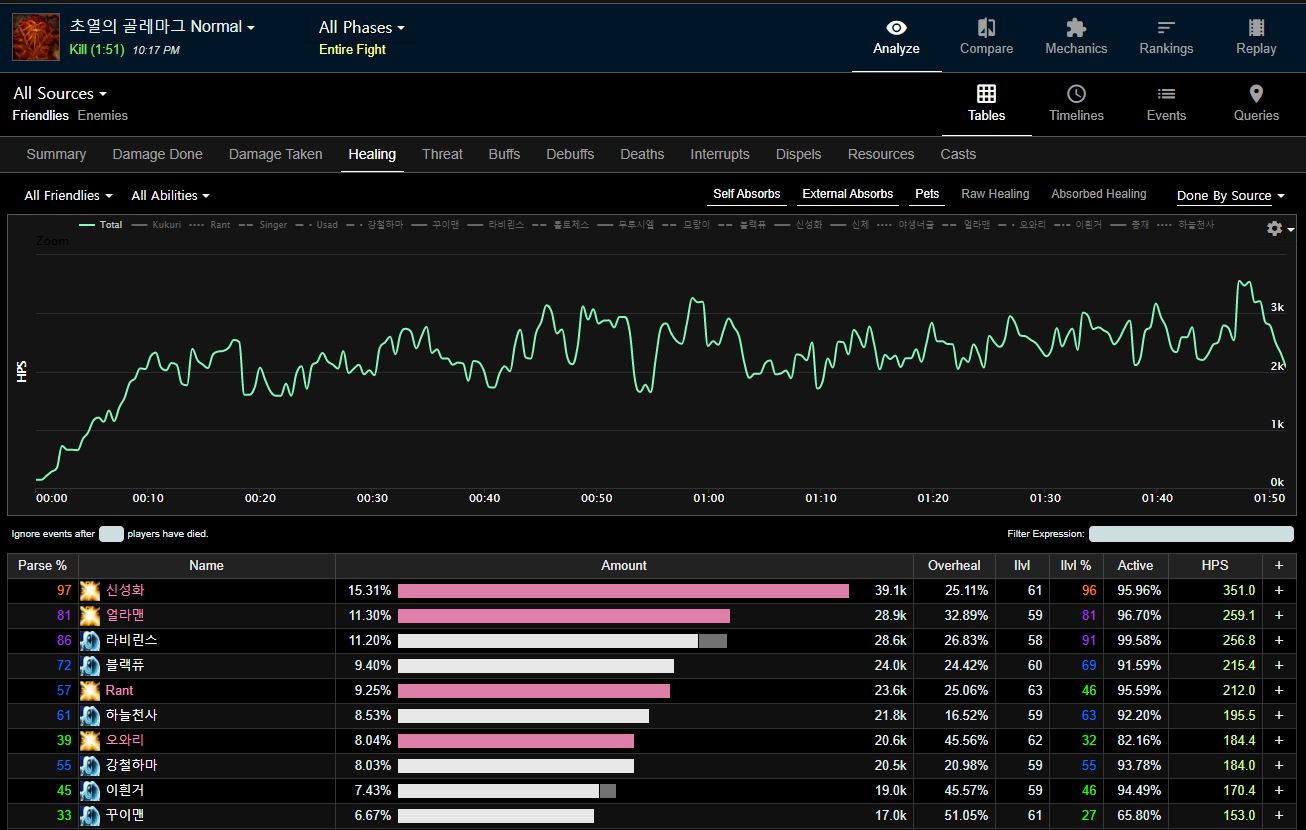Toggle the External Absorbs option
1306x830 pixels.
[847, 194]
